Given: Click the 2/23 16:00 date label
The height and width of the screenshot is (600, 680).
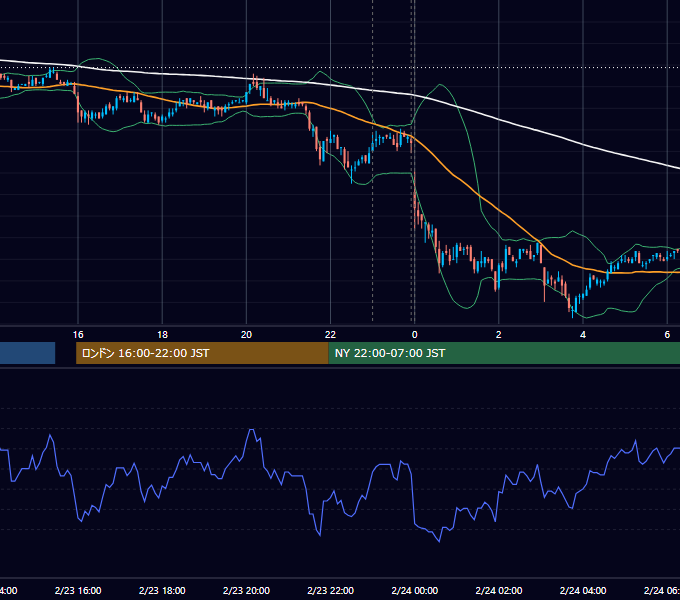Looking at the screenshot, I should (78, 590).
